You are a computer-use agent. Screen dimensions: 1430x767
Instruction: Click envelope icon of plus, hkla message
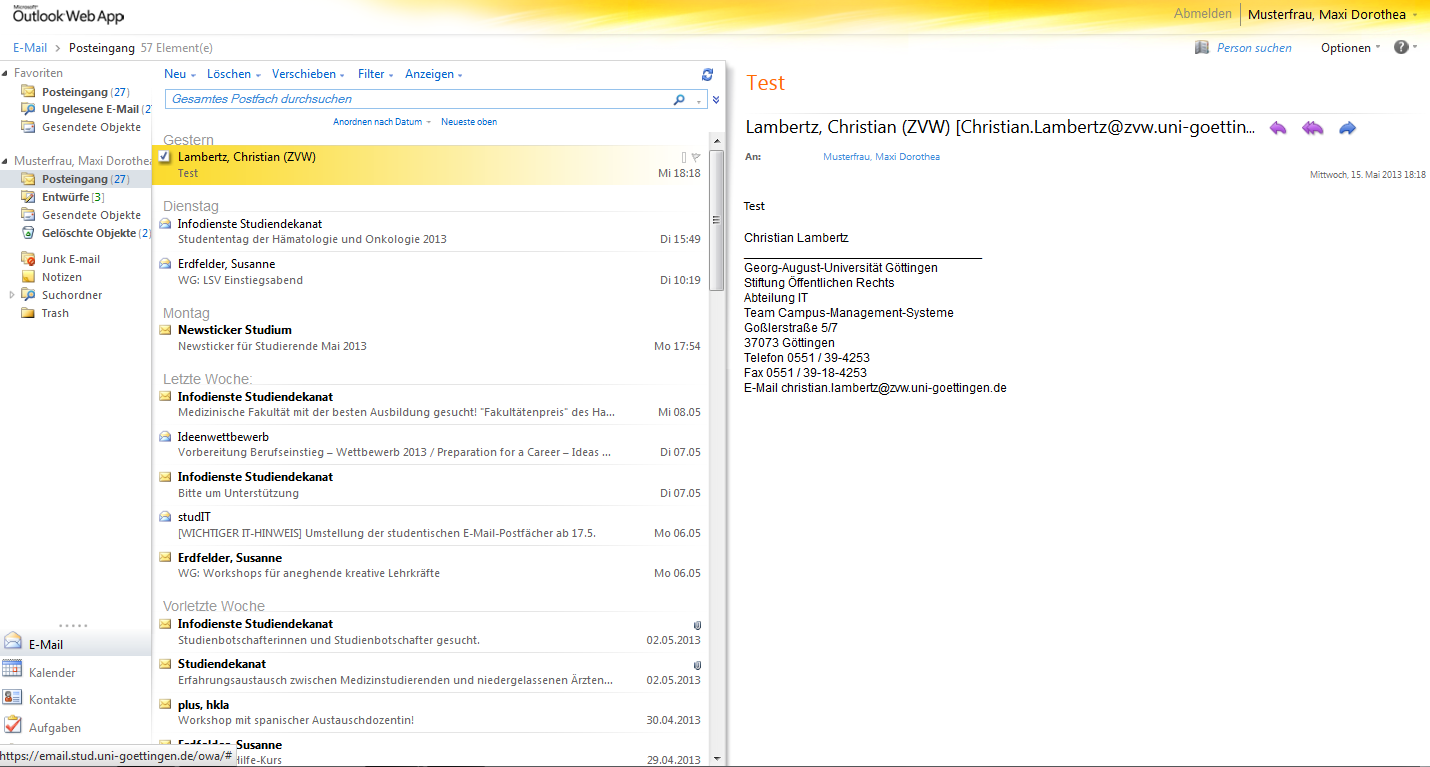tap(165, 704)
